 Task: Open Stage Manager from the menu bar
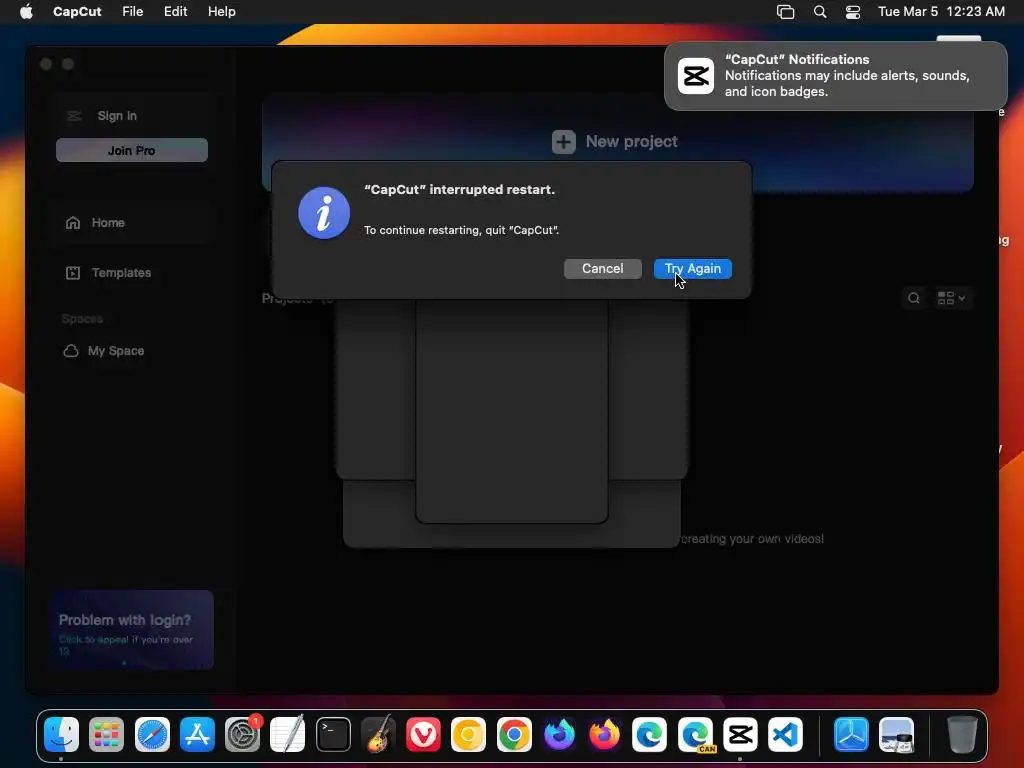coord(785,12)
